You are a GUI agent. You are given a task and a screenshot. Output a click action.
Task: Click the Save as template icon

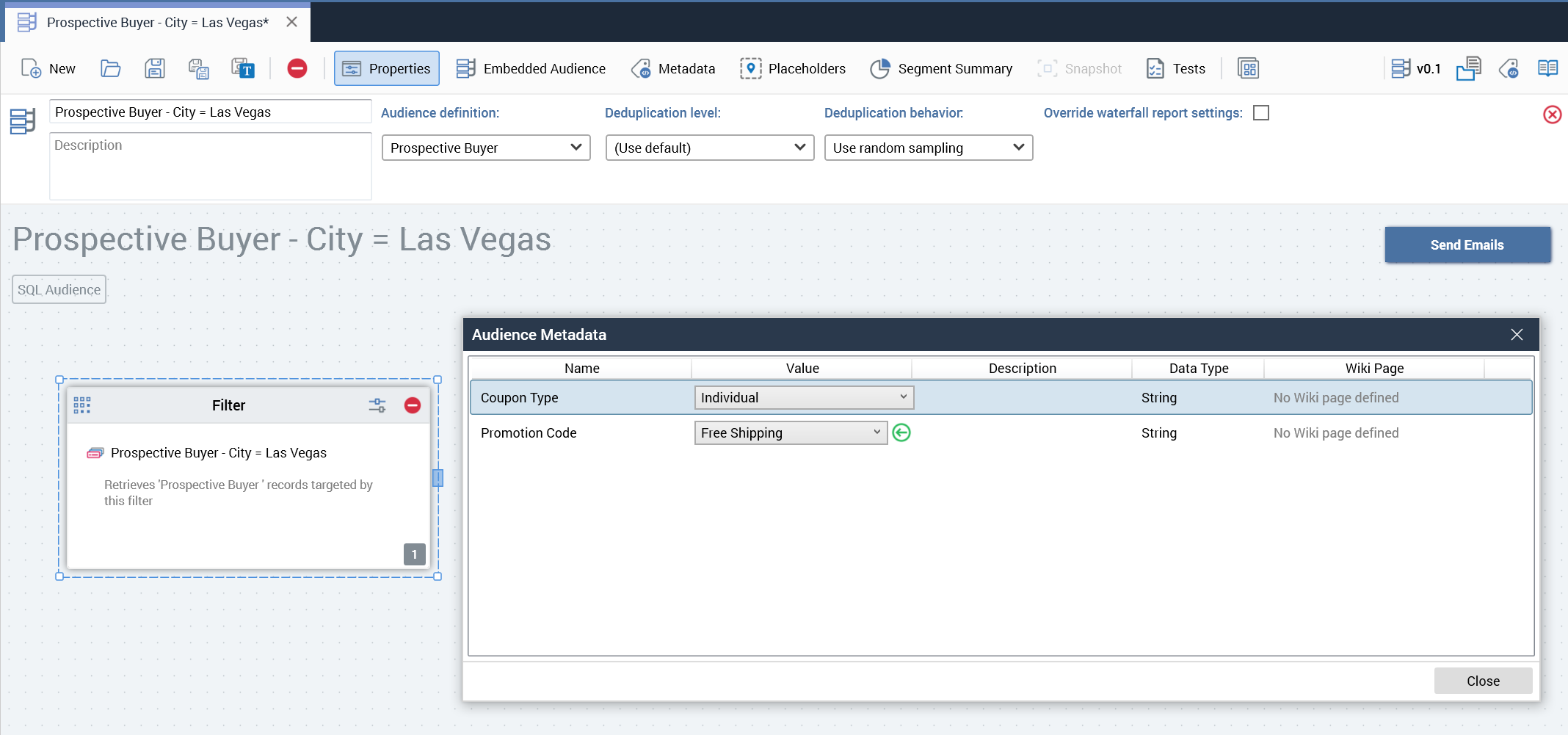pos(243,68)
